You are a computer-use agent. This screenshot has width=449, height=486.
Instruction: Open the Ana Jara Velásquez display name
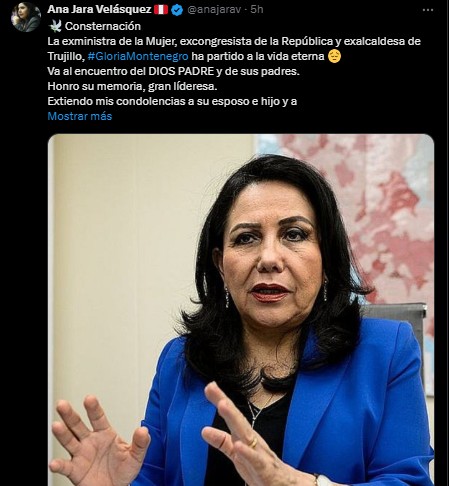99,9
